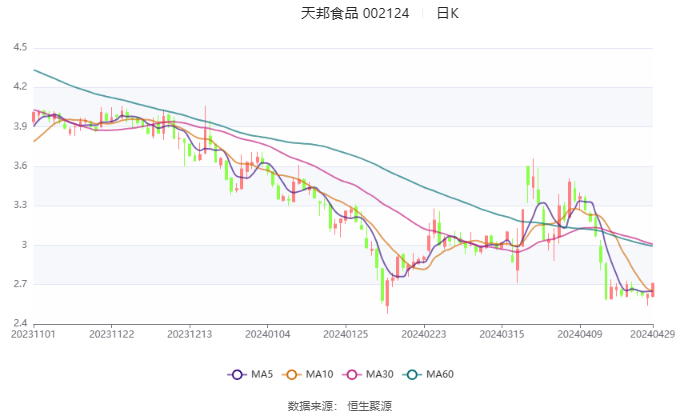Click the 3.9 price axis label

click(20, 126)
